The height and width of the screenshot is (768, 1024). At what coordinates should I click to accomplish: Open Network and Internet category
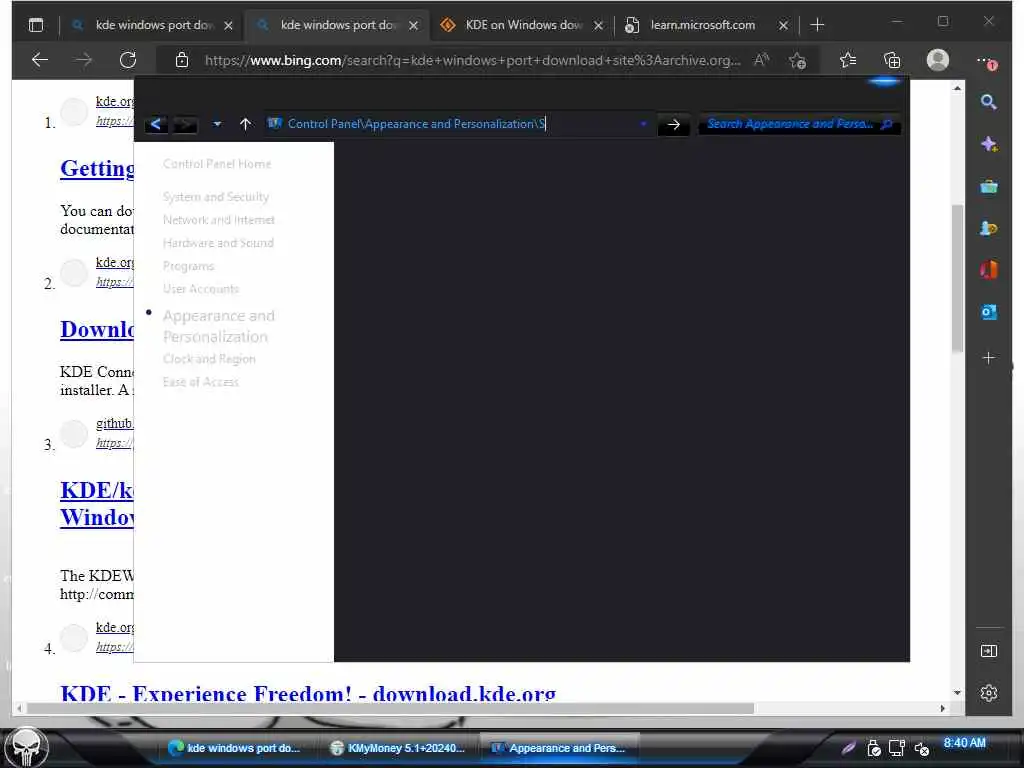pos(219,220)
